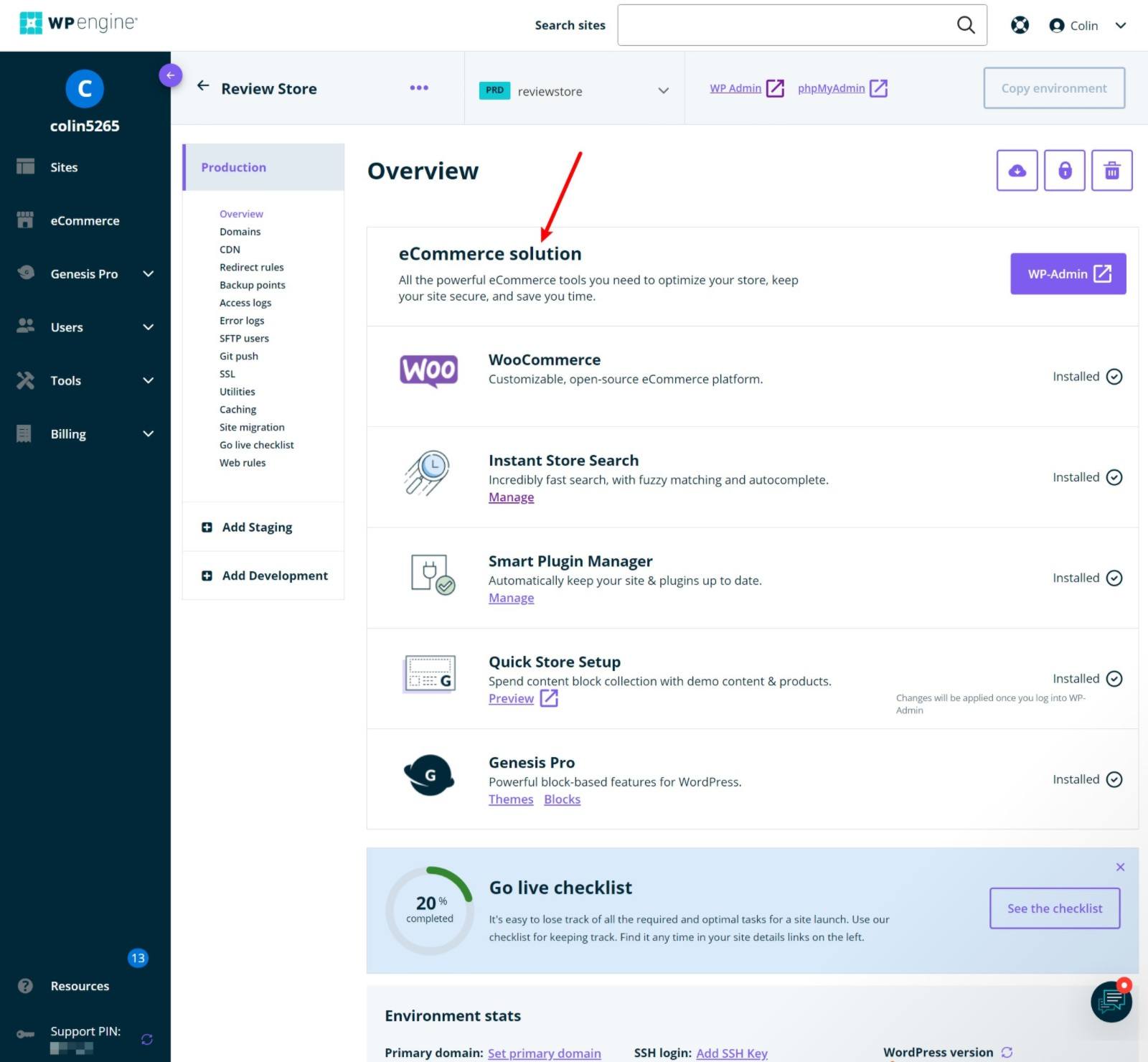This screenshot has height=1062, width=1148.
Task: Click the backup cloud icon button
Action: tap(1017, 171)
